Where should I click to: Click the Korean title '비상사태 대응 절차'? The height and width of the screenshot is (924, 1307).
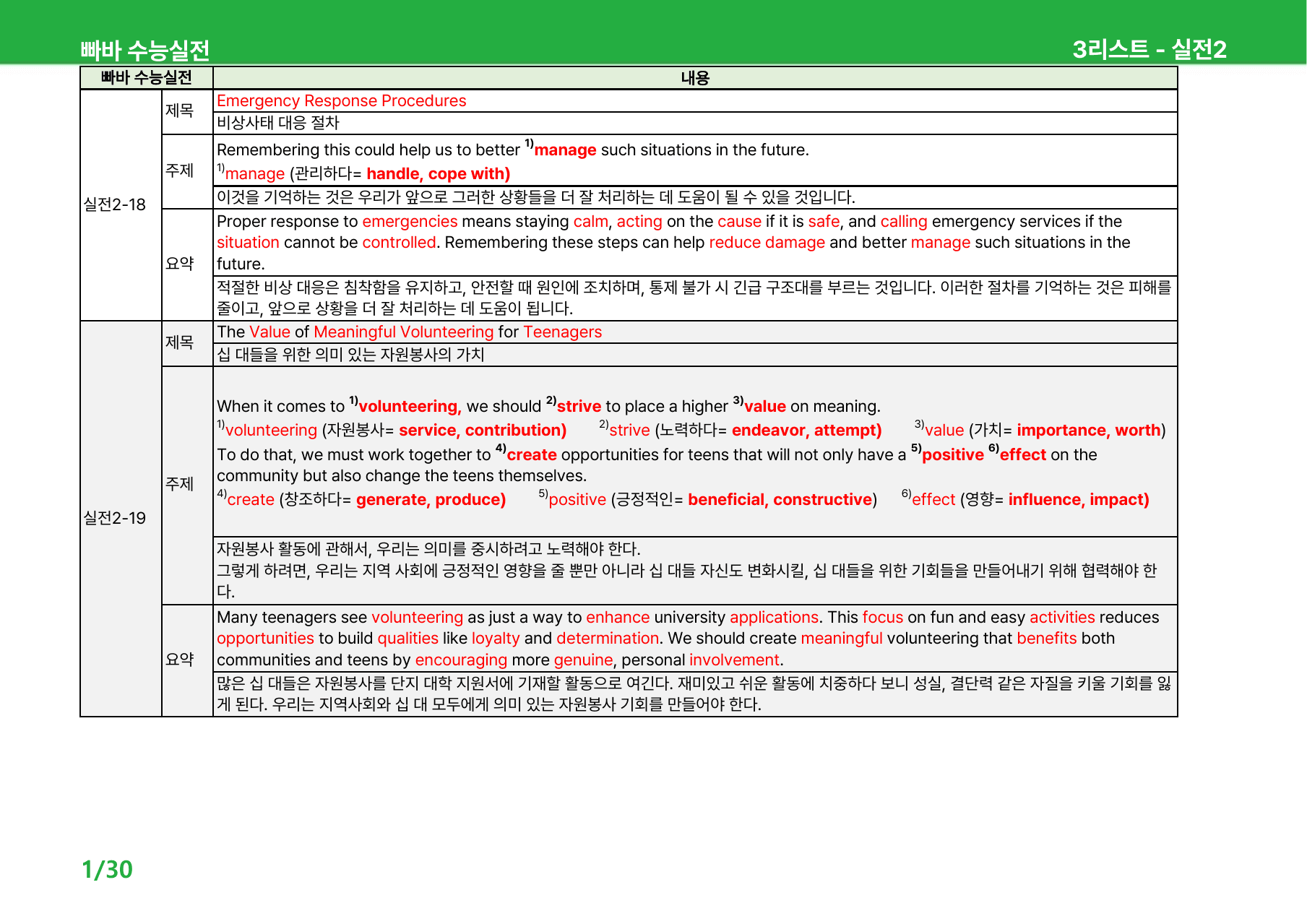coord(278,123)
